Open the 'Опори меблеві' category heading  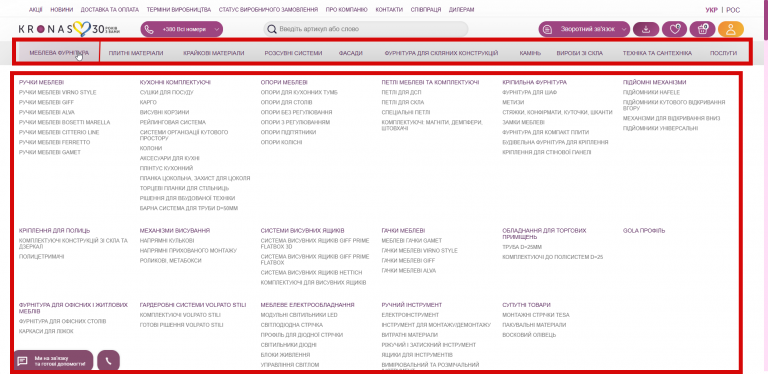[284, 83]
